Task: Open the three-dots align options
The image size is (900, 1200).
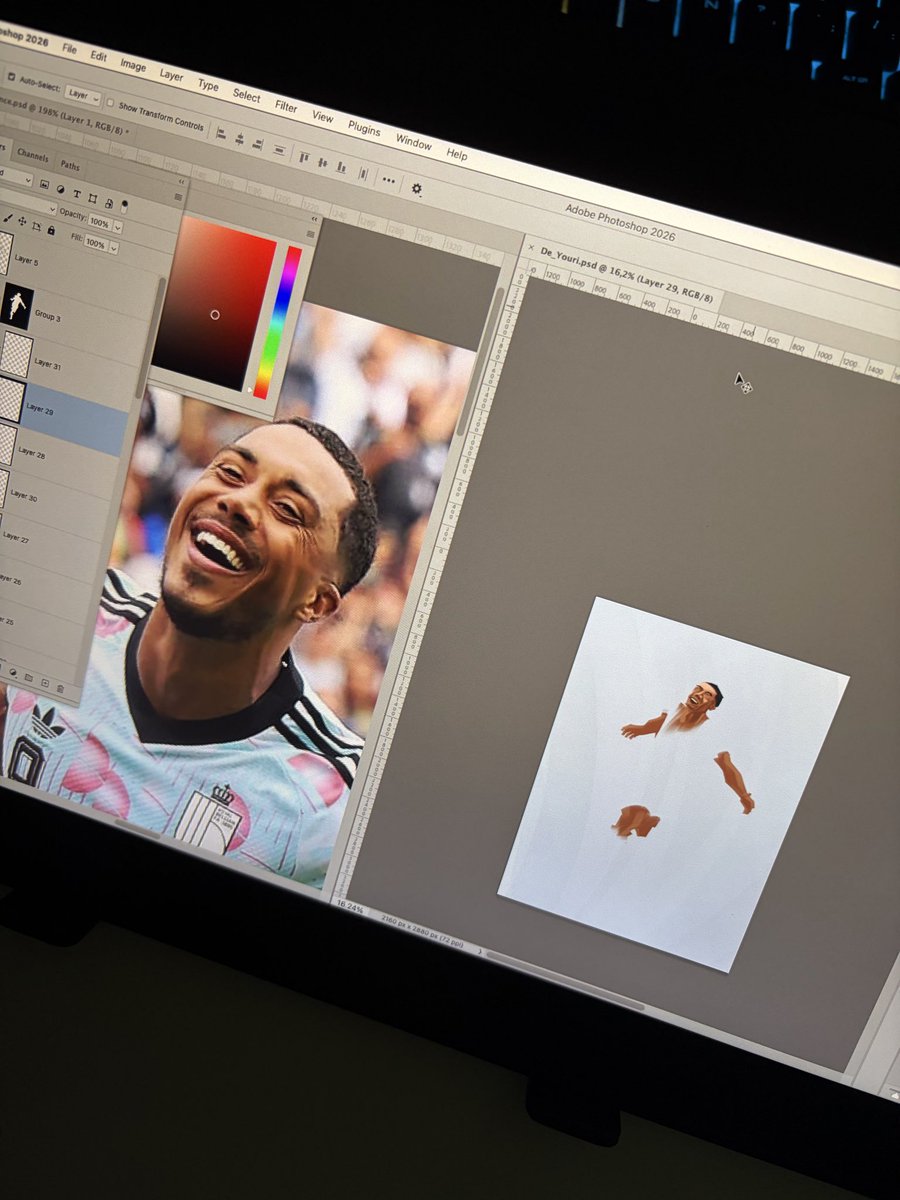Action: pos(388,180)
